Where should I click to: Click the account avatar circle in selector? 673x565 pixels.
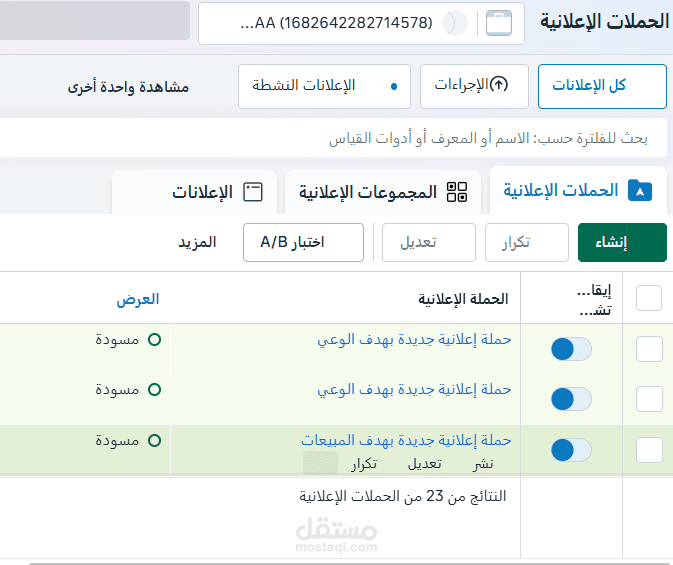[455, 23]
